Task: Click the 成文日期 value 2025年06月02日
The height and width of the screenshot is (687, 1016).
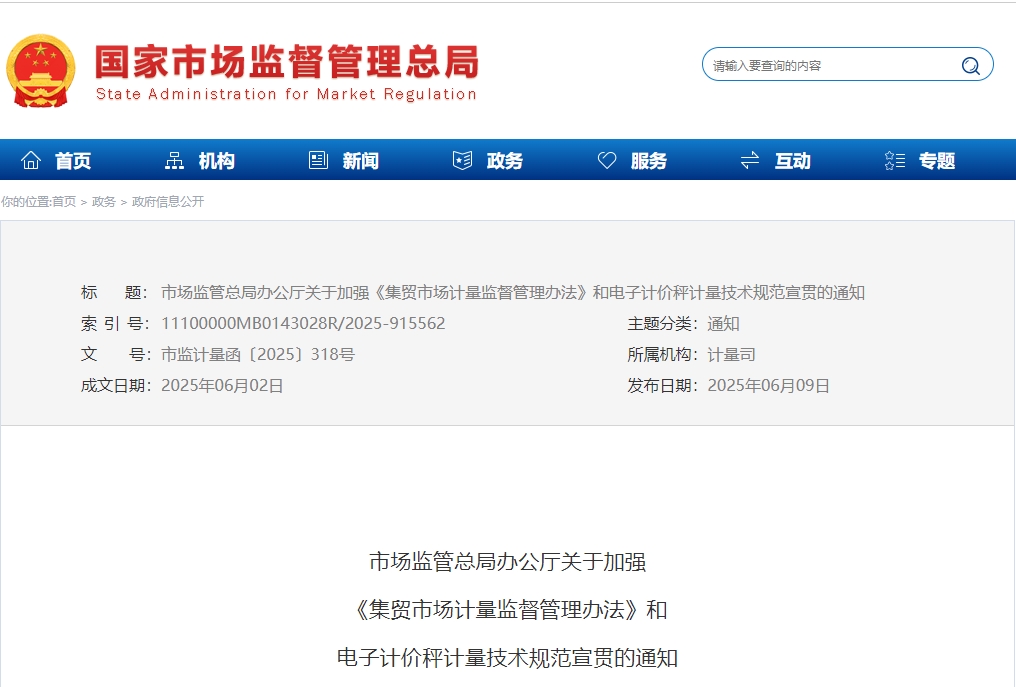Action: coord(222,386)
